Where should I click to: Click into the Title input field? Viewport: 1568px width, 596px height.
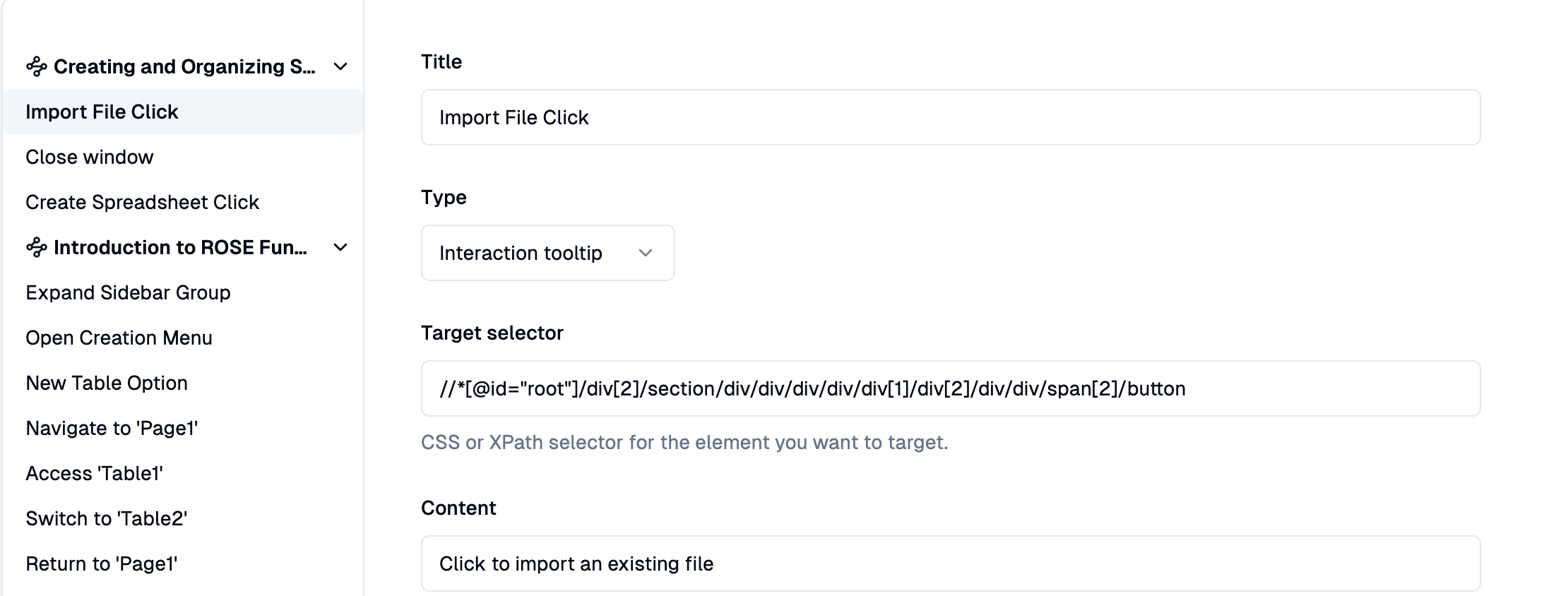point(951,117)
